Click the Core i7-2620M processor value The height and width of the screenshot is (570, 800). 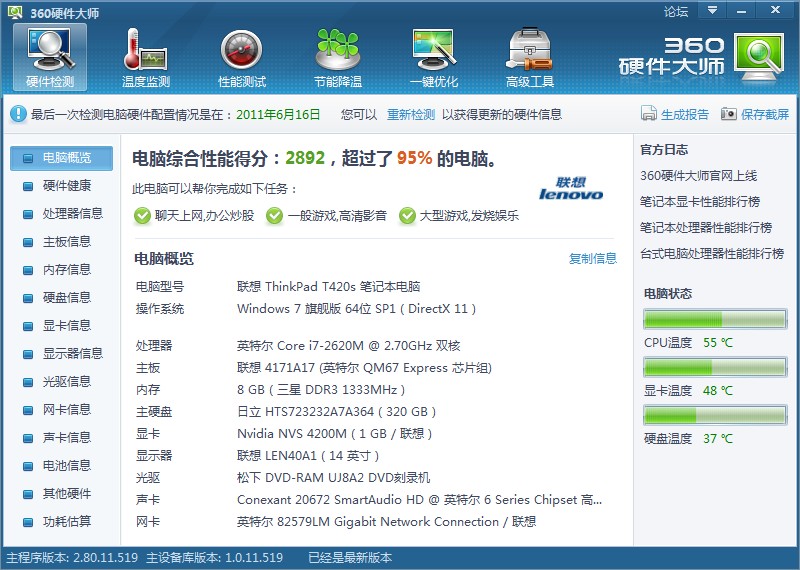click(348, 346)
